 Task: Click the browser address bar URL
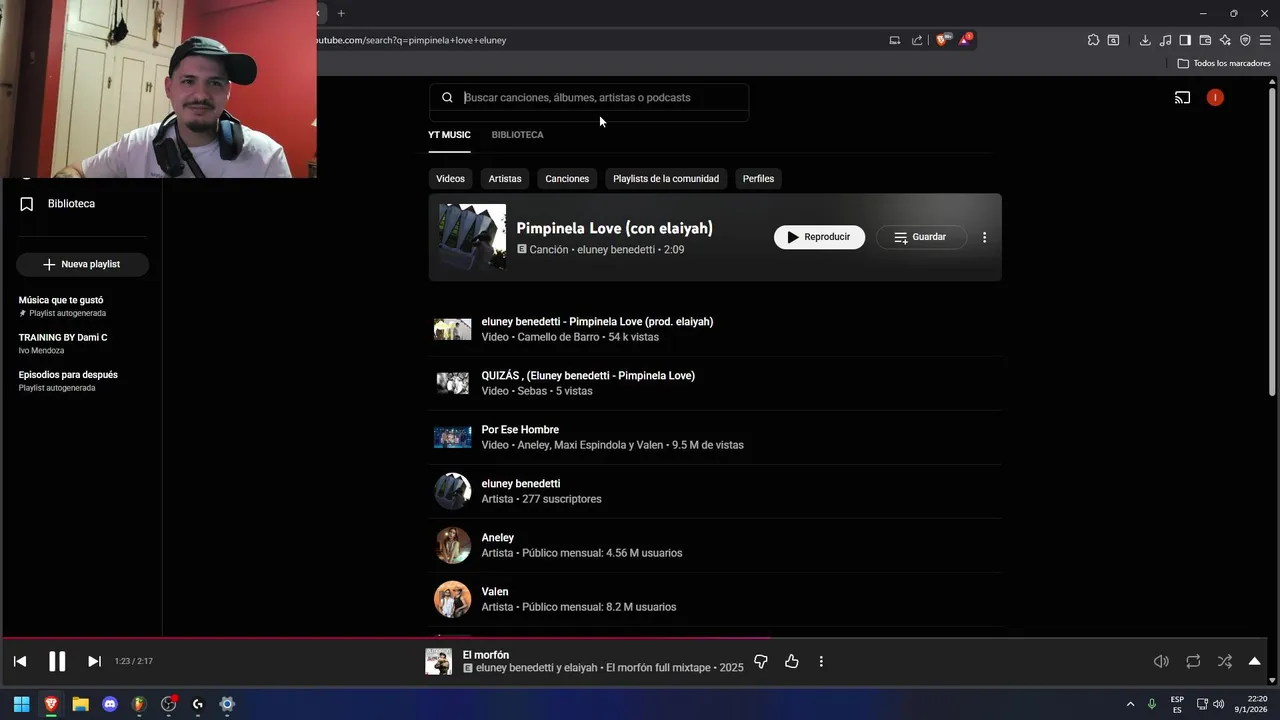[413, 40]
